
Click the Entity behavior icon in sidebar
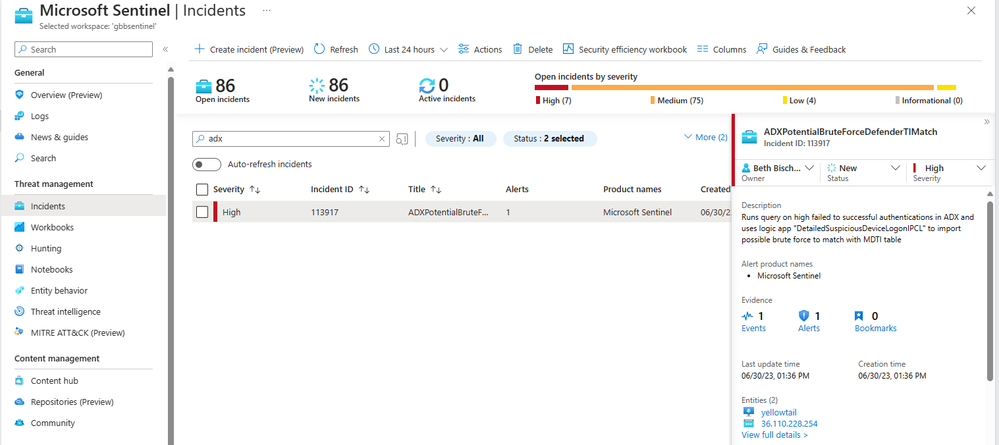(19, 291)
